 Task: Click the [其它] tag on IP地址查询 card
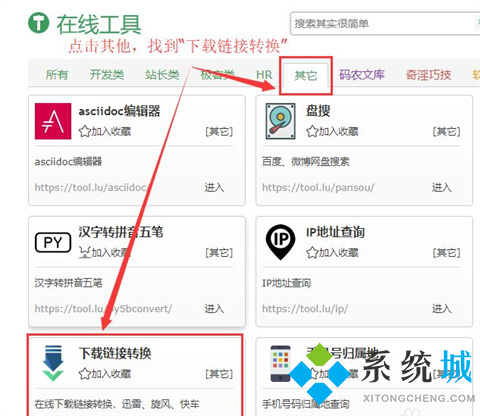(x=446, y=253)
